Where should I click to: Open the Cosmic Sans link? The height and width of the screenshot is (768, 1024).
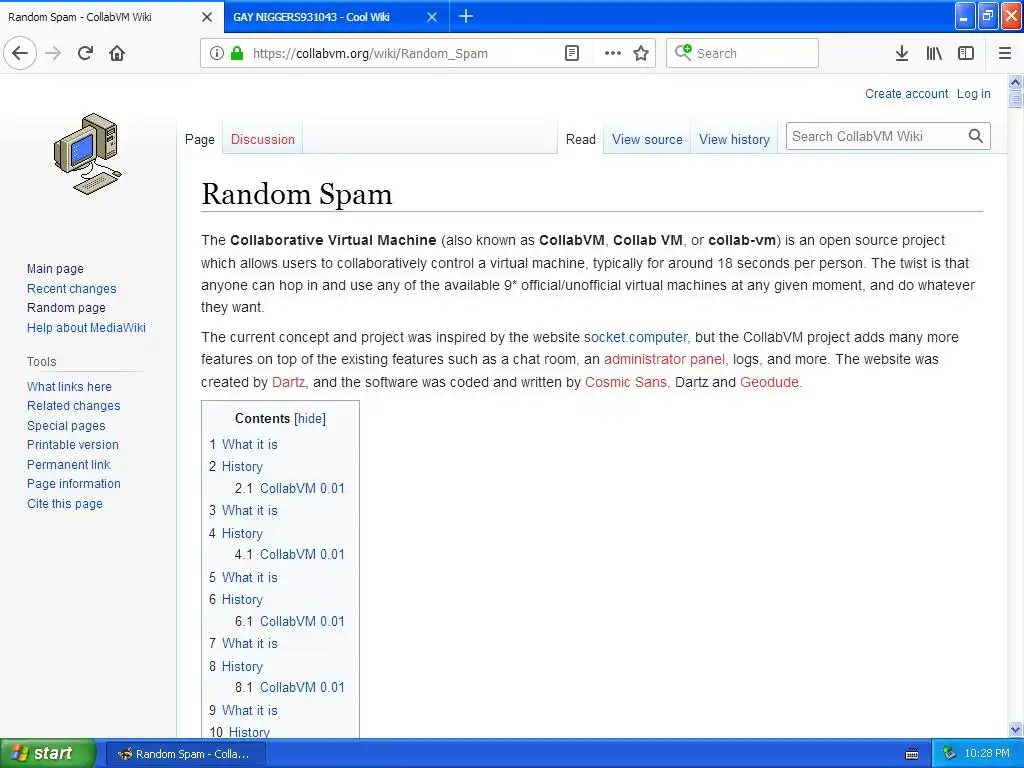(626, 382)
